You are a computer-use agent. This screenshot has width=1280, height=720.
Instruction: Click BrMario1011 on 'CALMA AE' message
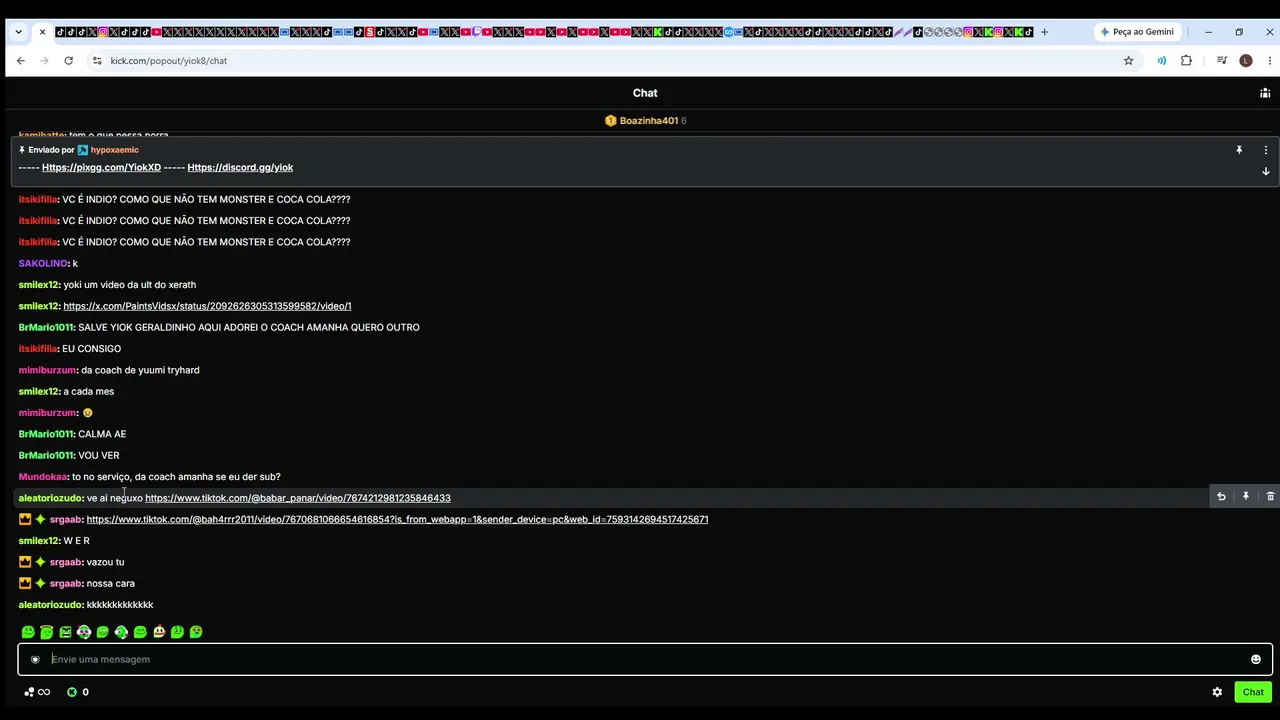46,434
